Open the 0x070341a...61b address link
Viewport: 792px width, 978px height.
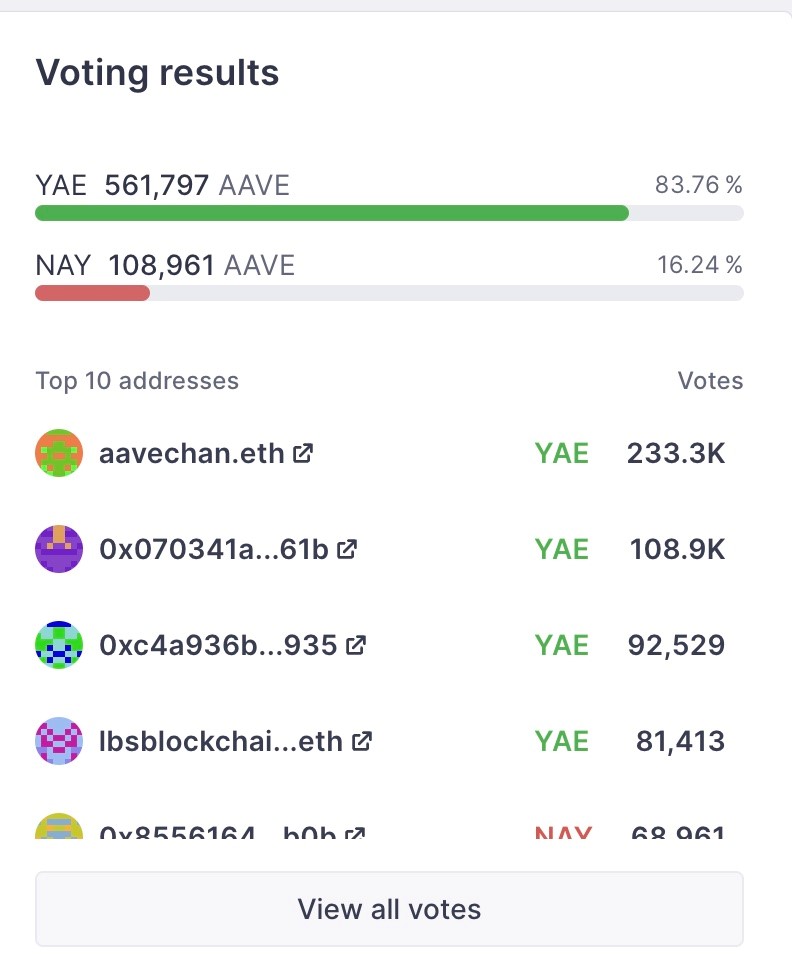tap(213, 550)
